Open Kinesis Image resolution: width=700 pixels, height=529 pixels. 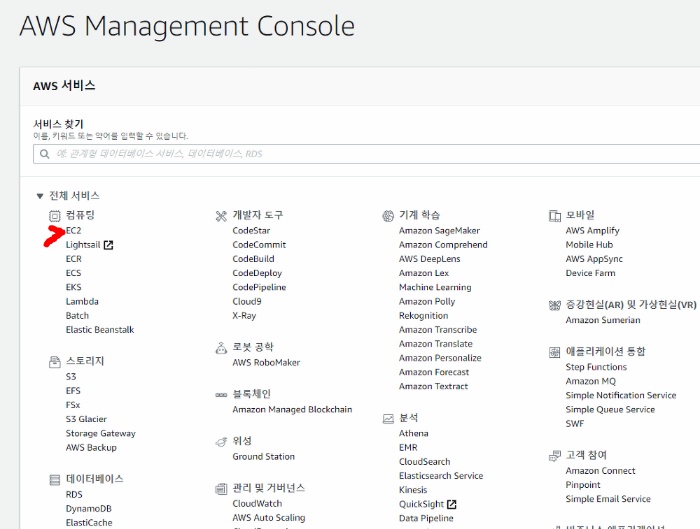click(x=413, y=490)
